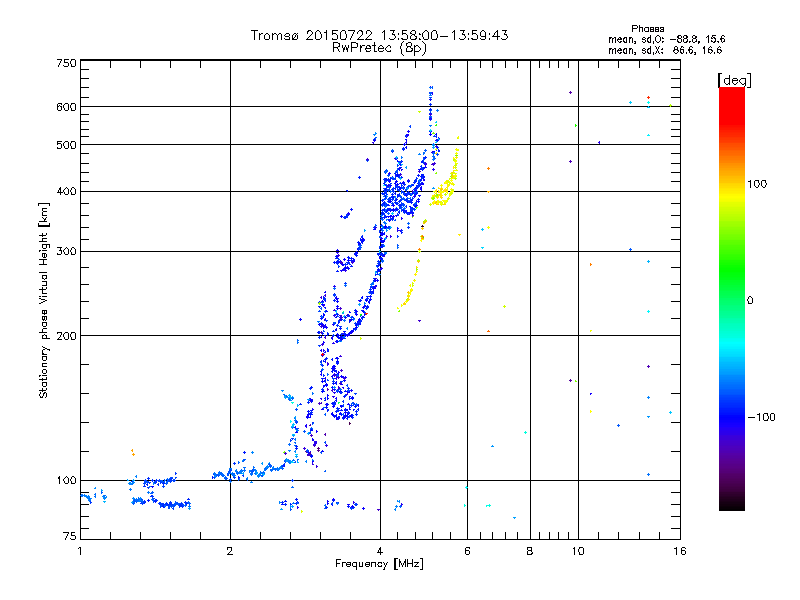800x600 pixels.
Task: Click the x-axis title "Frequency [MHz]"
Action: tap(379, 564)
